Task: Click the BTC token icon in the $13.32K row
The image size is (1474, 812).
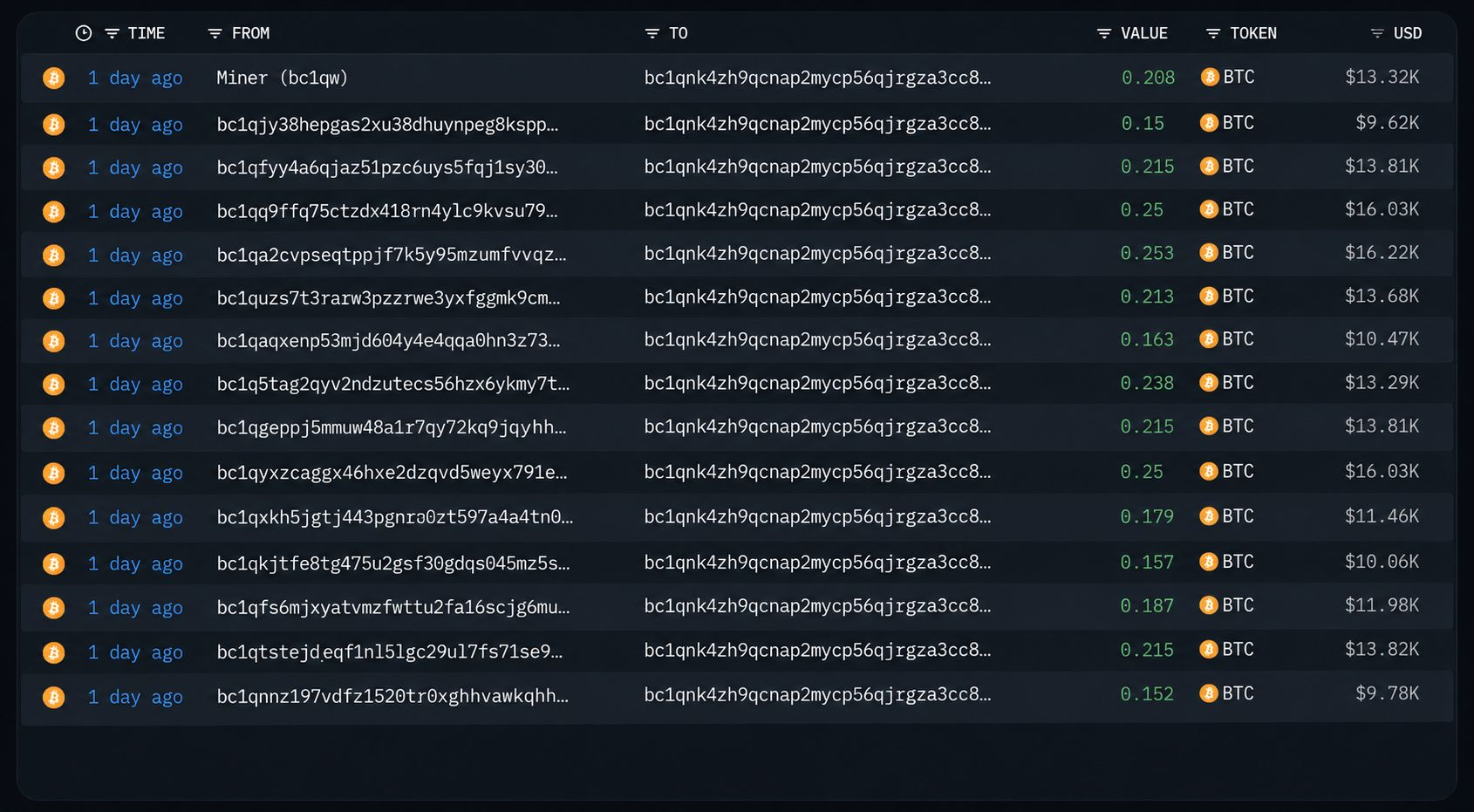Action: [1210, 77]
